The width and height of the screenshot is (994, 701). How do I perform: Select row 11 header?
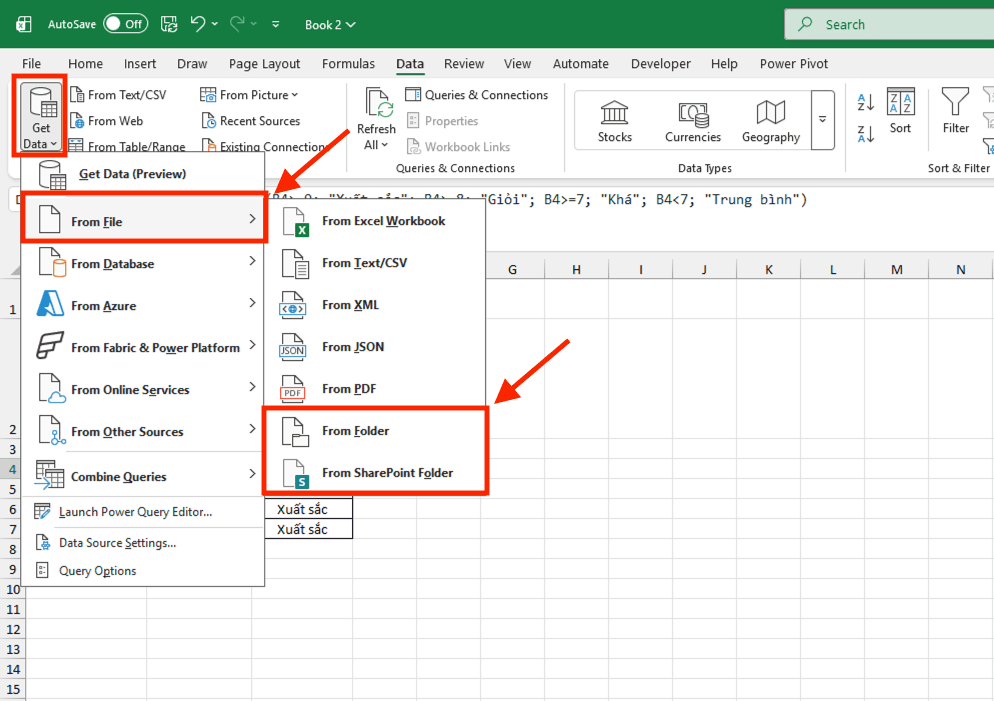coord(13,609)
